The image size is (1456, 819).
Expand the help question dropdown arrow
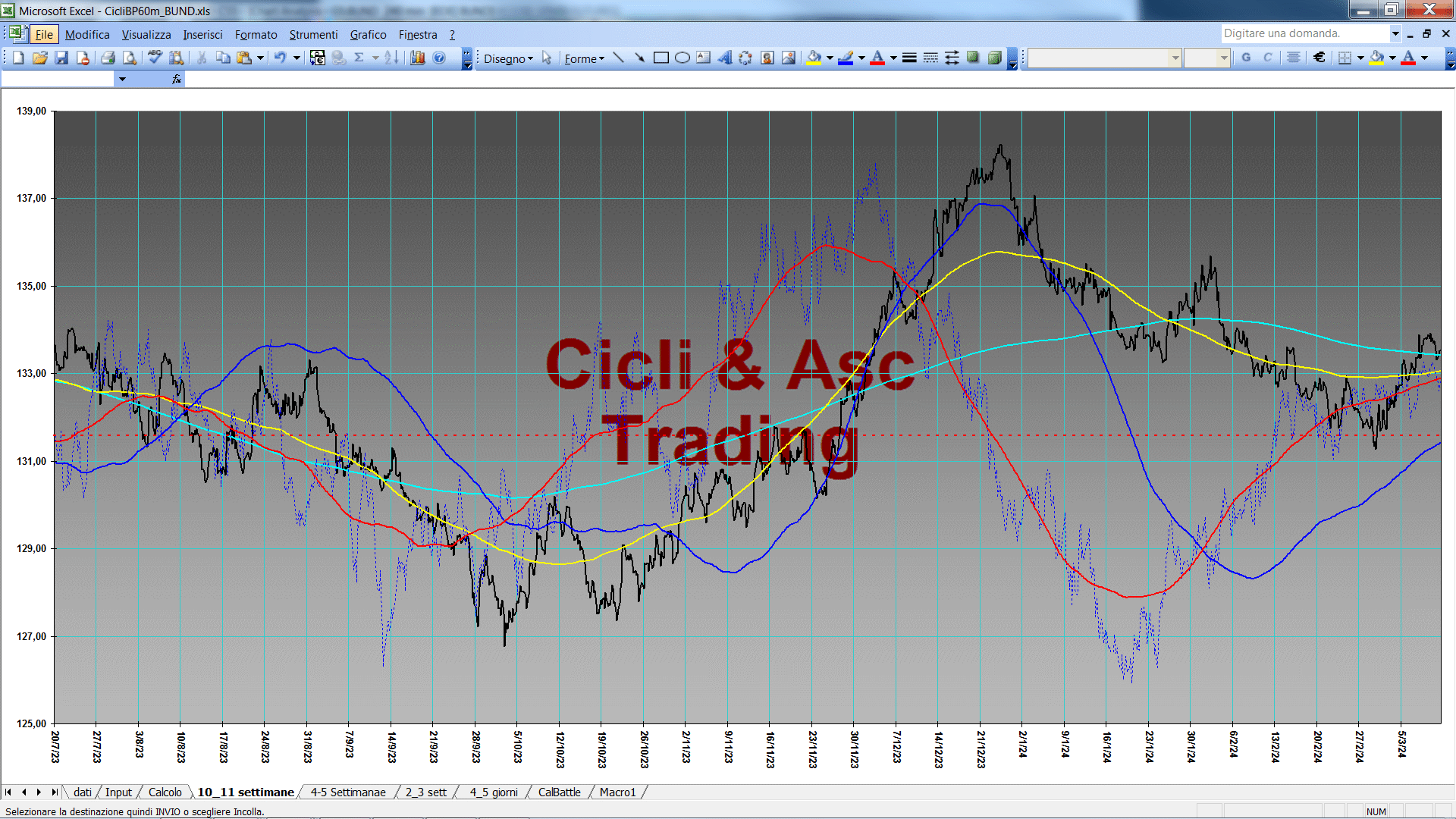pyautogui.click(x=1395, y=33)
